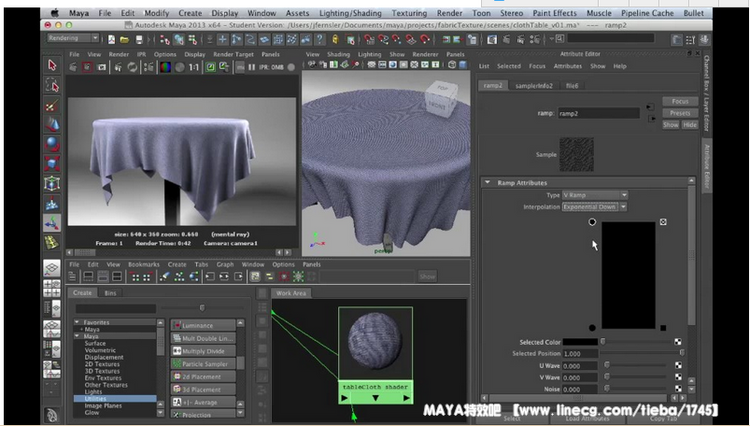The height and width of the screenshot is (426, 750).
Task: Open the Texturing menu
Action: (x=409, y=13)
